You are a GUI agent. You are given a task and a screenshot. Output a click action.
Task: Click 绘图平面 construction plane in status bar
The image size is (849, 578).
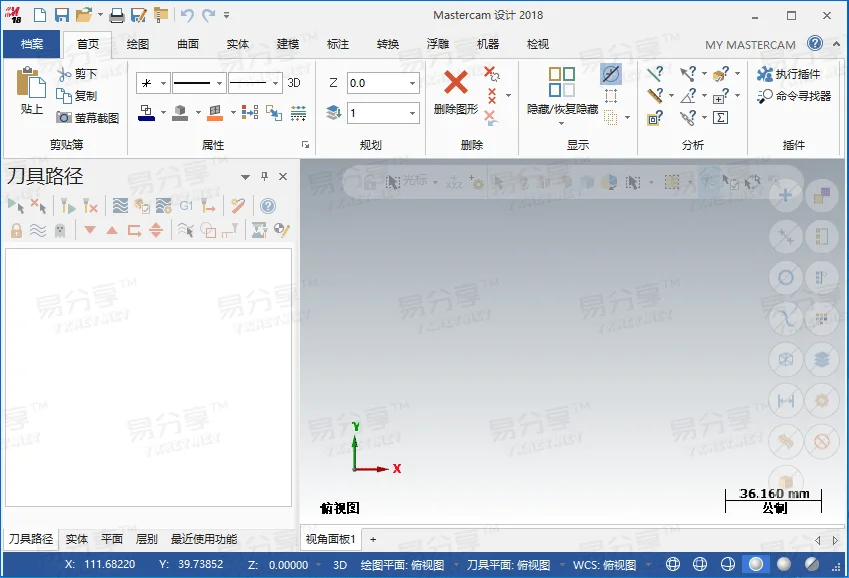click(x=402, y=565)
